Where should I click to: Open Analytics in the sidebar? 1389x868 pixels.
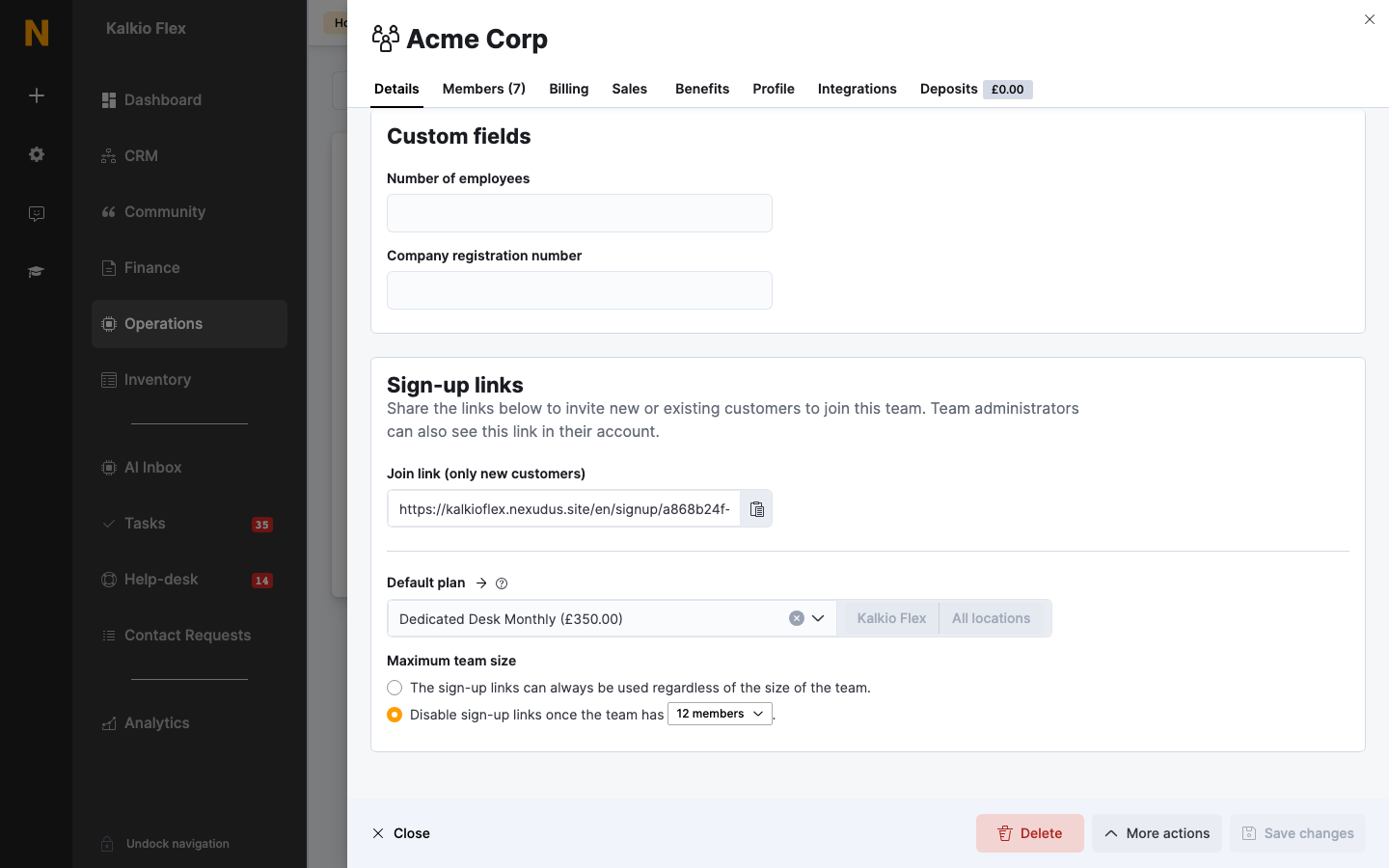click(x=189, y=723)
